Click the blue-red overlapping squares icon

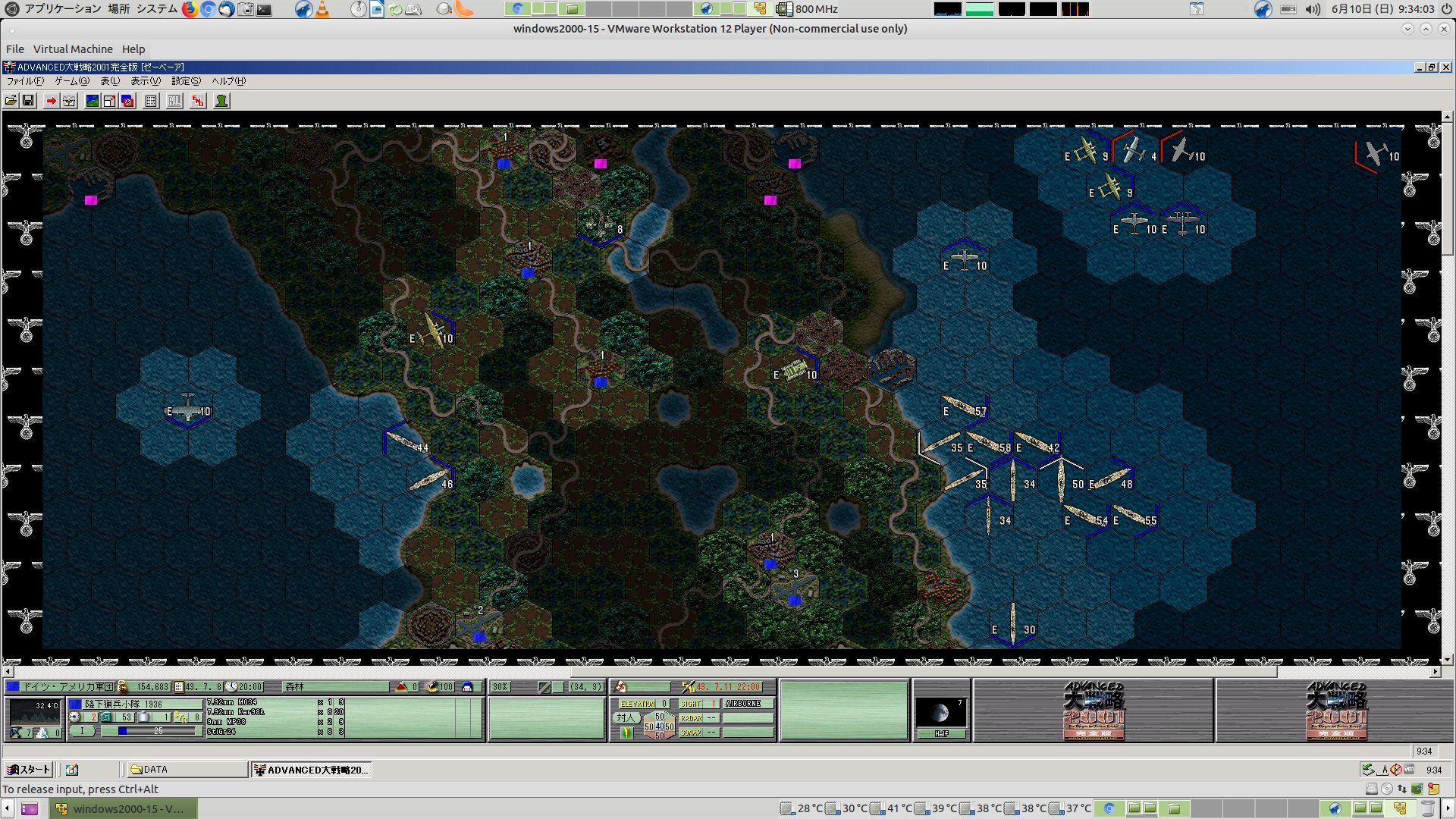coord(127,101)
